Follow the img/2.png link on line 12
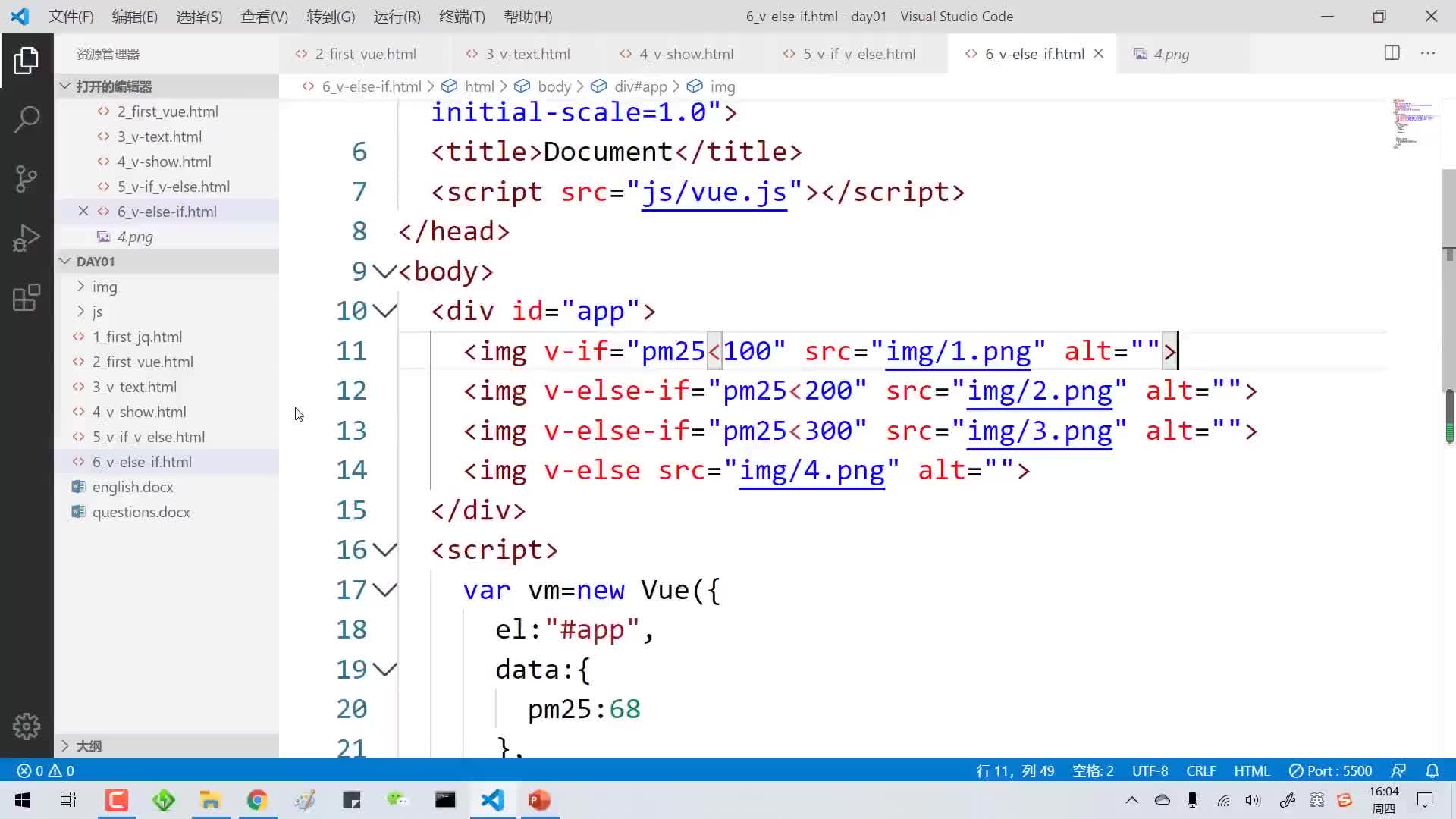1456x819 pixels. pyautogui.click(x=1040, y=391)
